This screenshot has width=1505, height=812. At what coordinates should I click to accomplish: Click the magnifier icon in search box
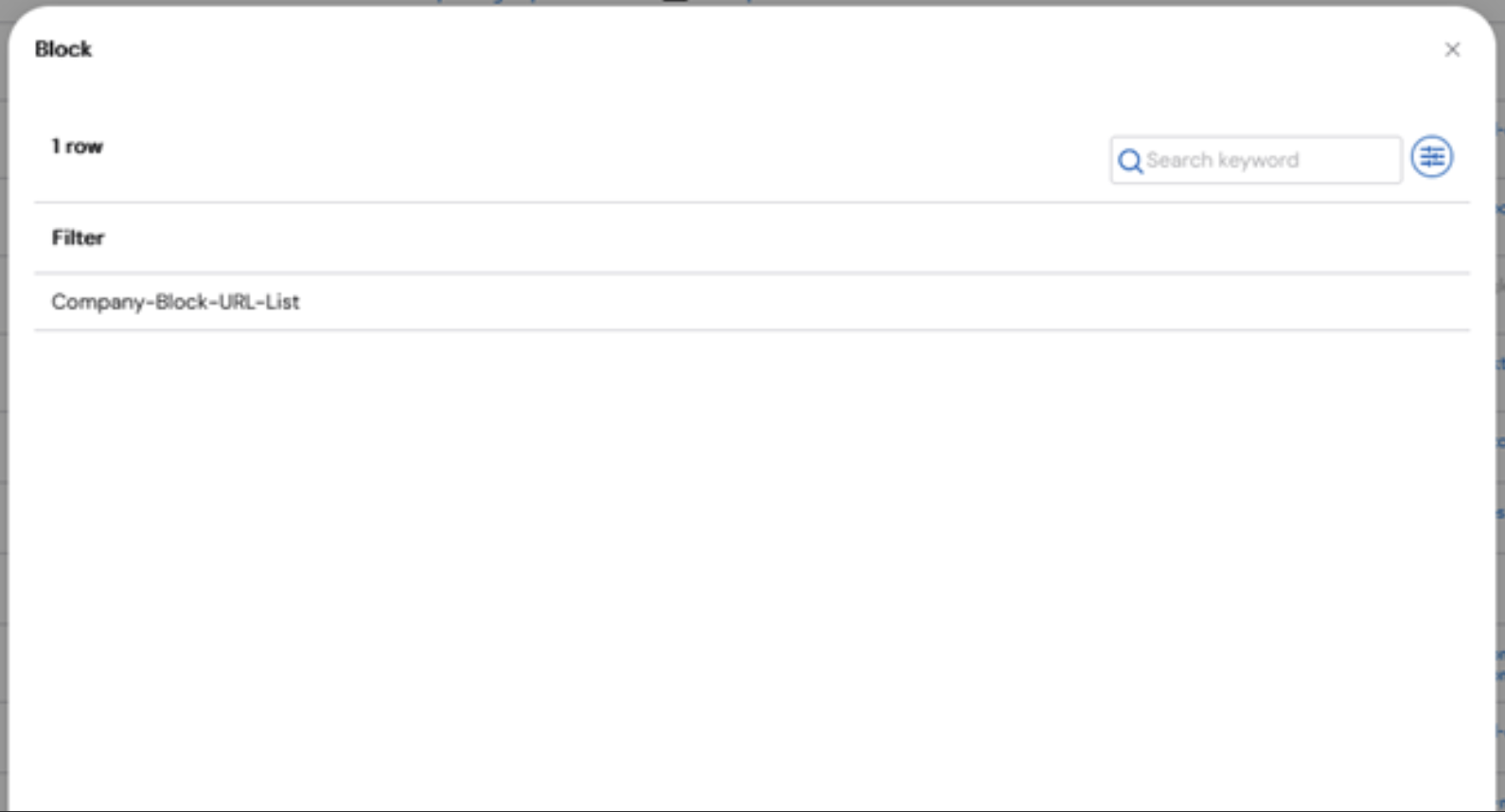point(1129,161)
